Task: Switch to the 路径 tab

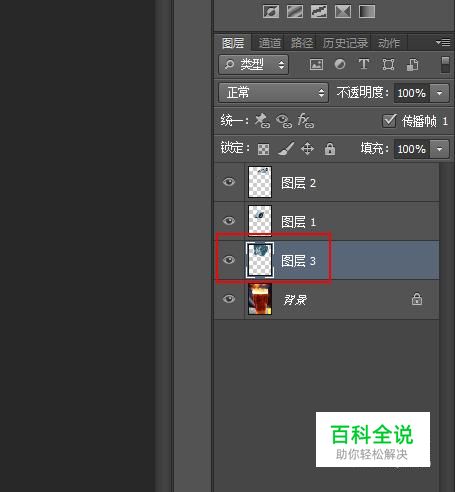Action: 302,43
